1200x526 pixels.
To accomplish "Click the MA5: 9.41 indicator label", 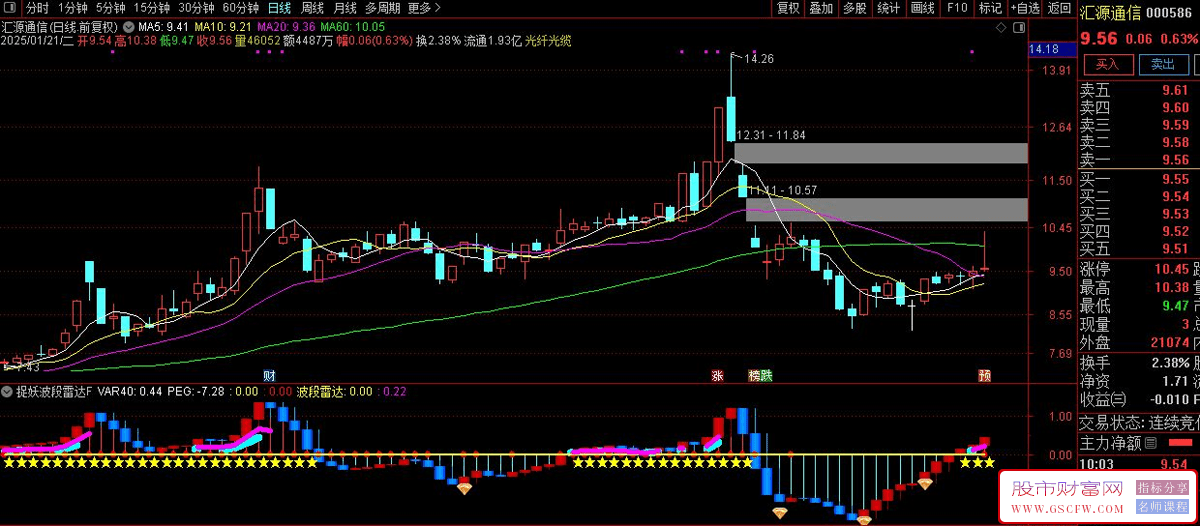I will (x=163, y=26).
